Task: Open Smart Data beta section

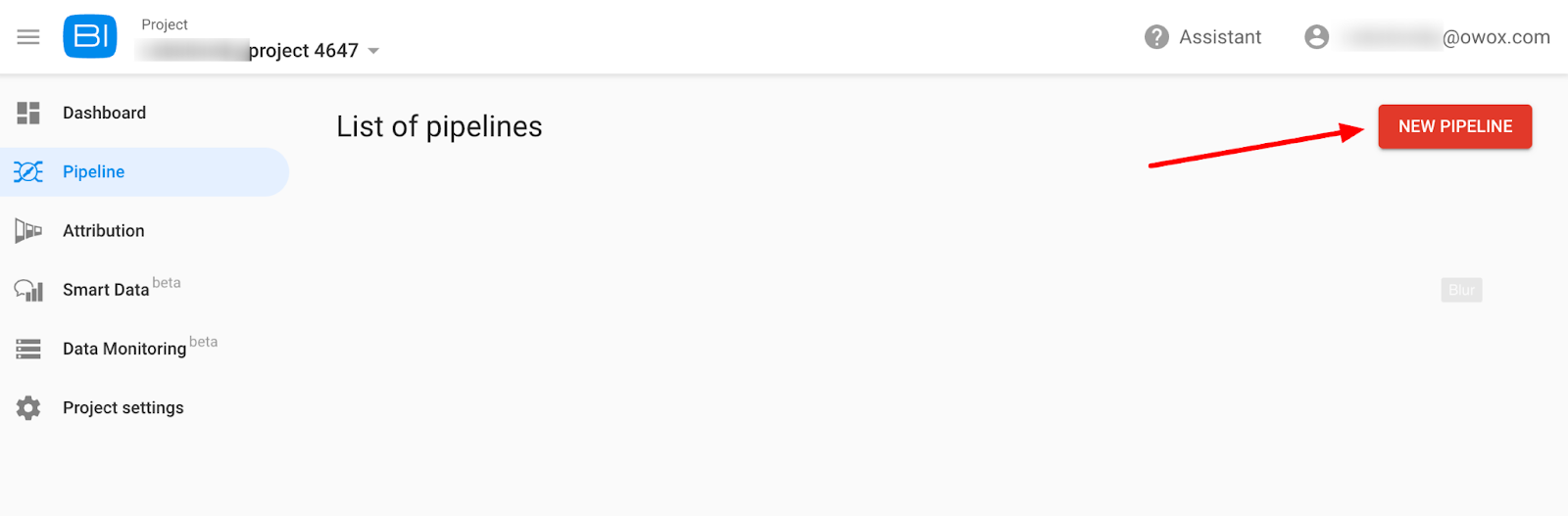Action: pos(106,290)
